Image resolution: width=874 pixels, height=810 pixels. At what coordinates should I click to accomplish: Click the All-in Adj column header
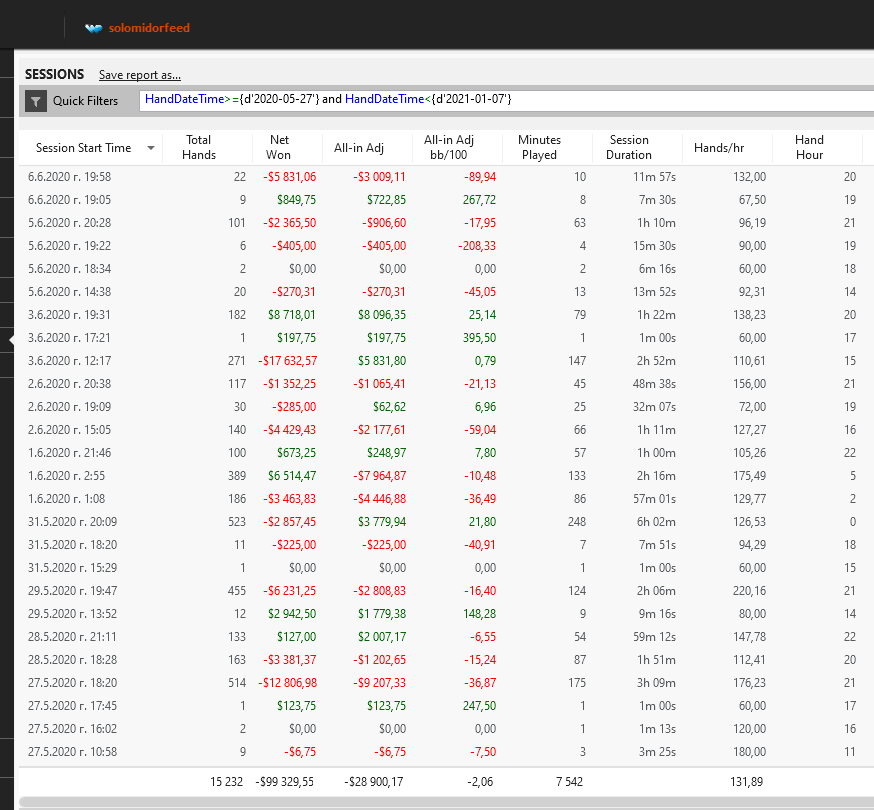pos(359,148)
